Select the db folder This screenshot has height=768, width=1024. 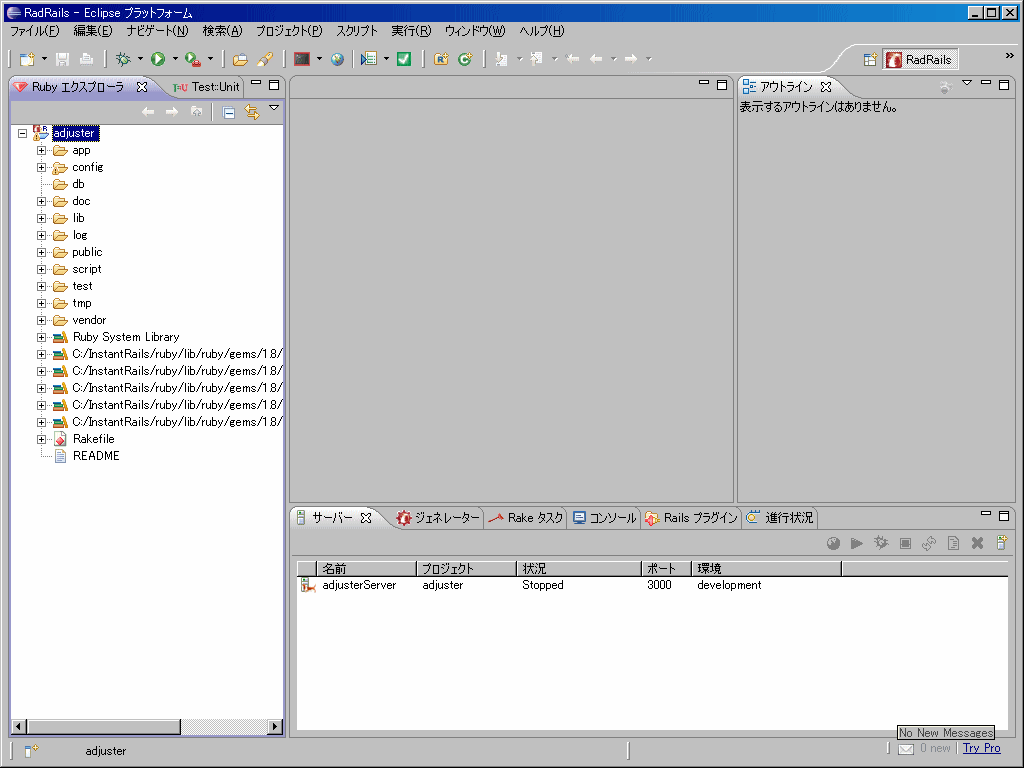[x=78, y=184]
